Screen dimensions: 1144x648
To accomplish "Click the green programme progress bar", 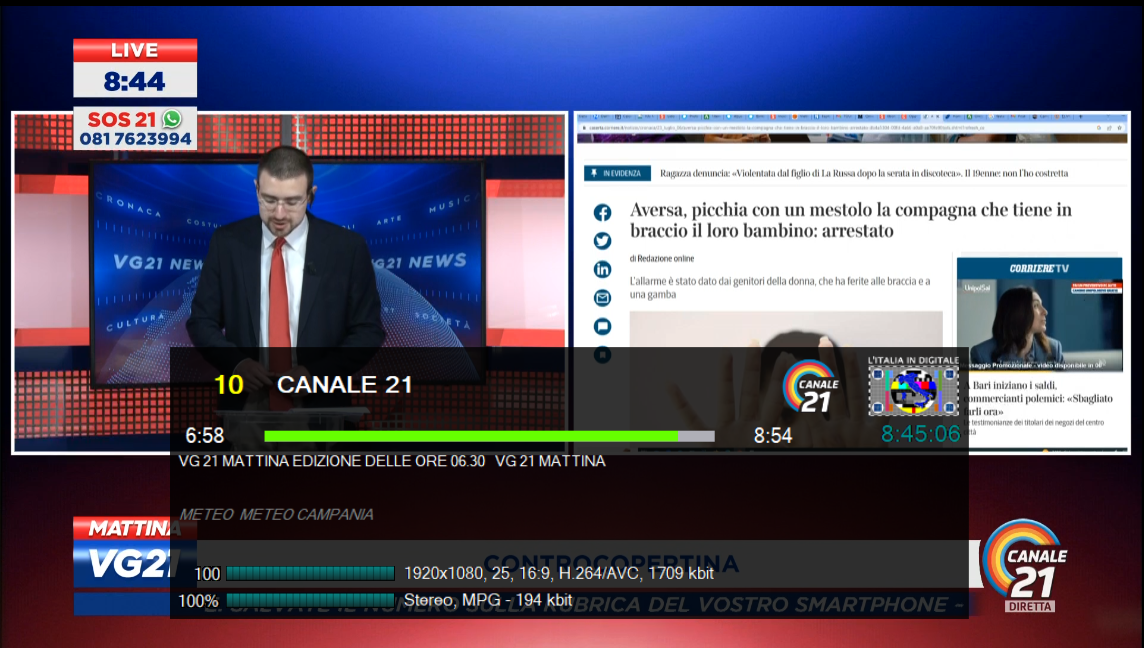I will click(470, 436).
